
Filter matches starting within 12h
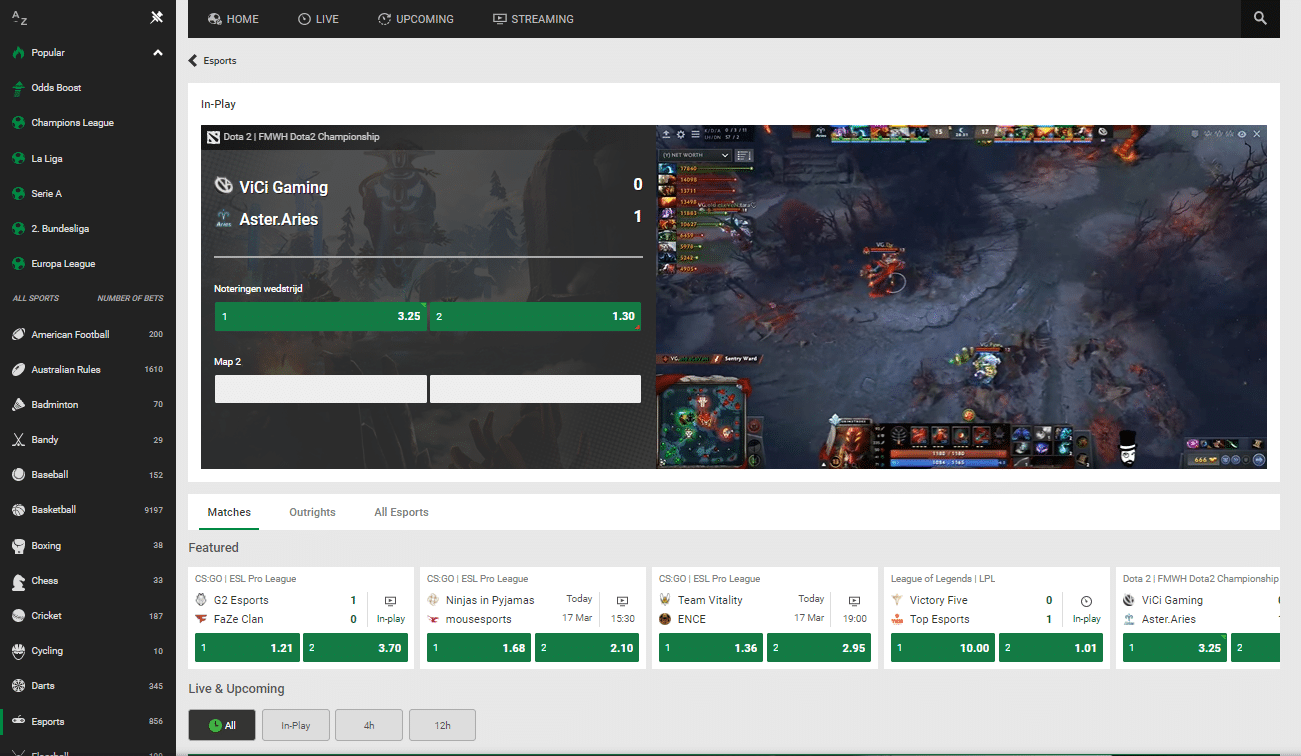[x=442, y=725]
